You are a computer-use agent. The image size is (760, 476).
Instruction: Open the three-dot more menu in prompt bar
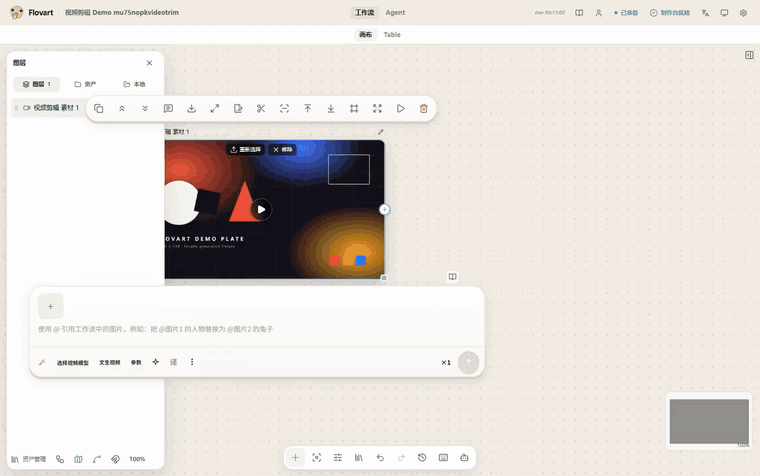[x=192, y=362]
